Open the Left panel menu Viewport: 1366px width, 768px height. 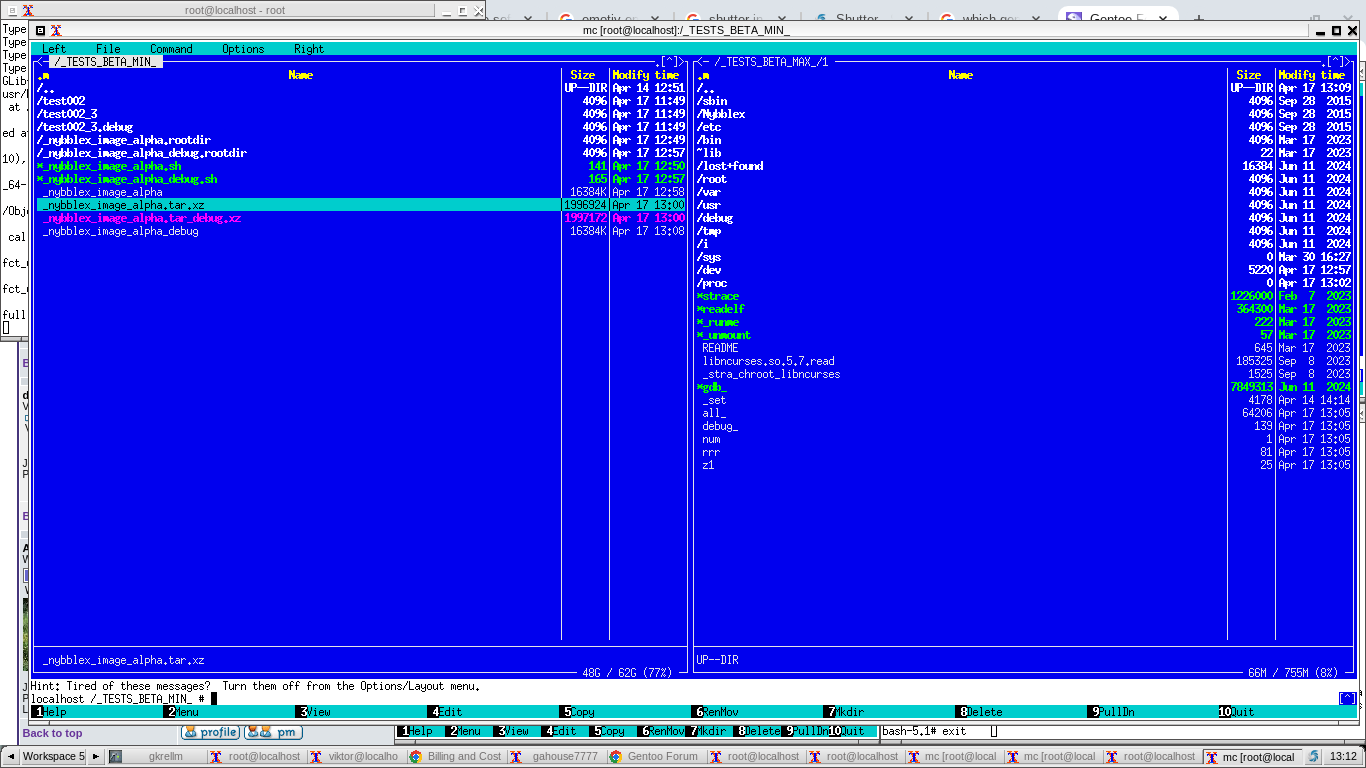54,49
